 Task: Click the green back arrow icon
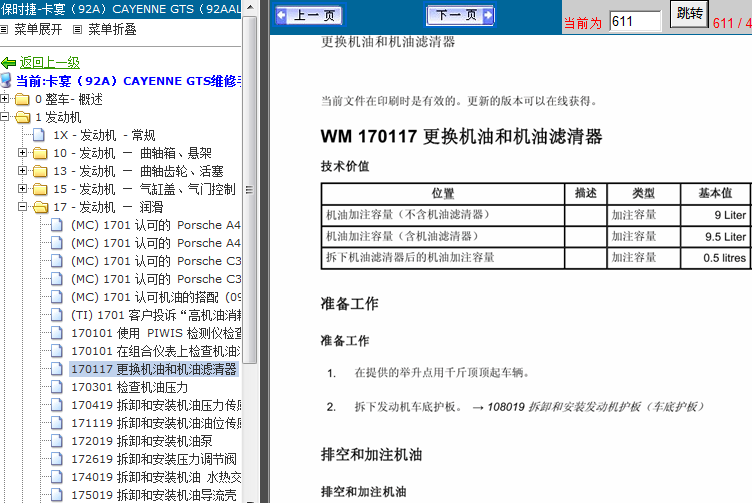[9, 63]
